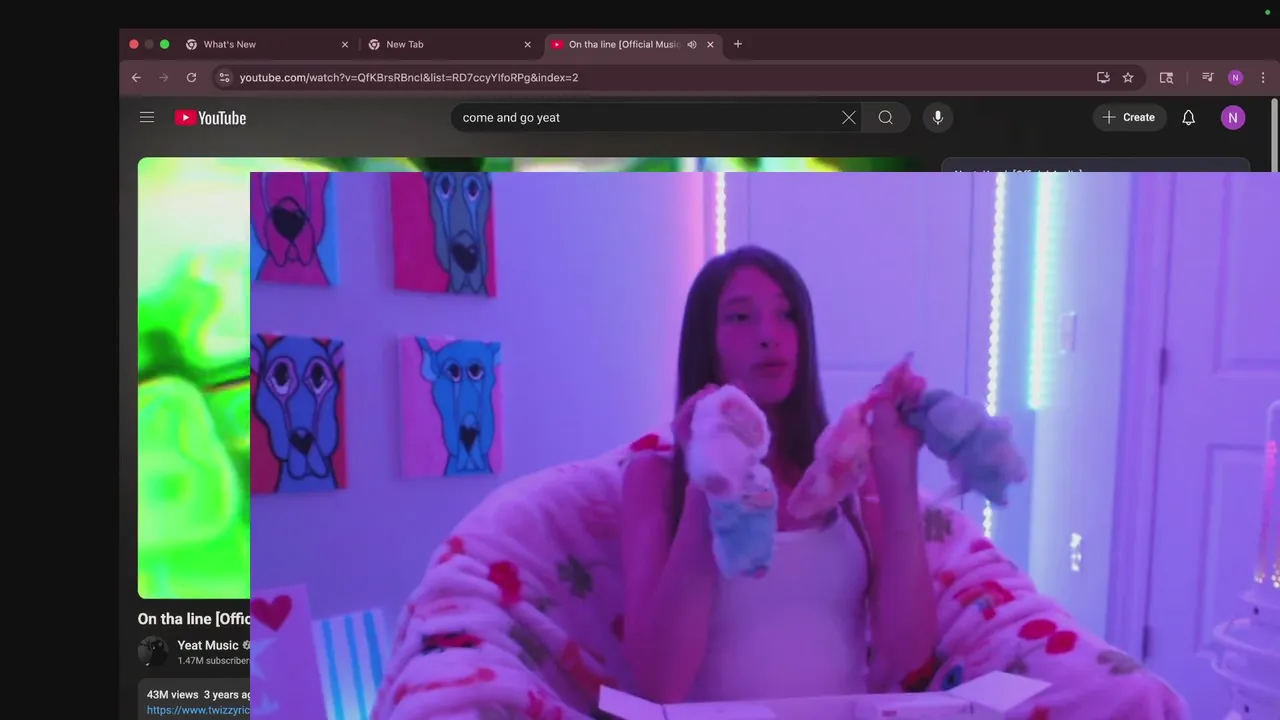
Task: Install app icon in address bar
Action: [1103, 77]
